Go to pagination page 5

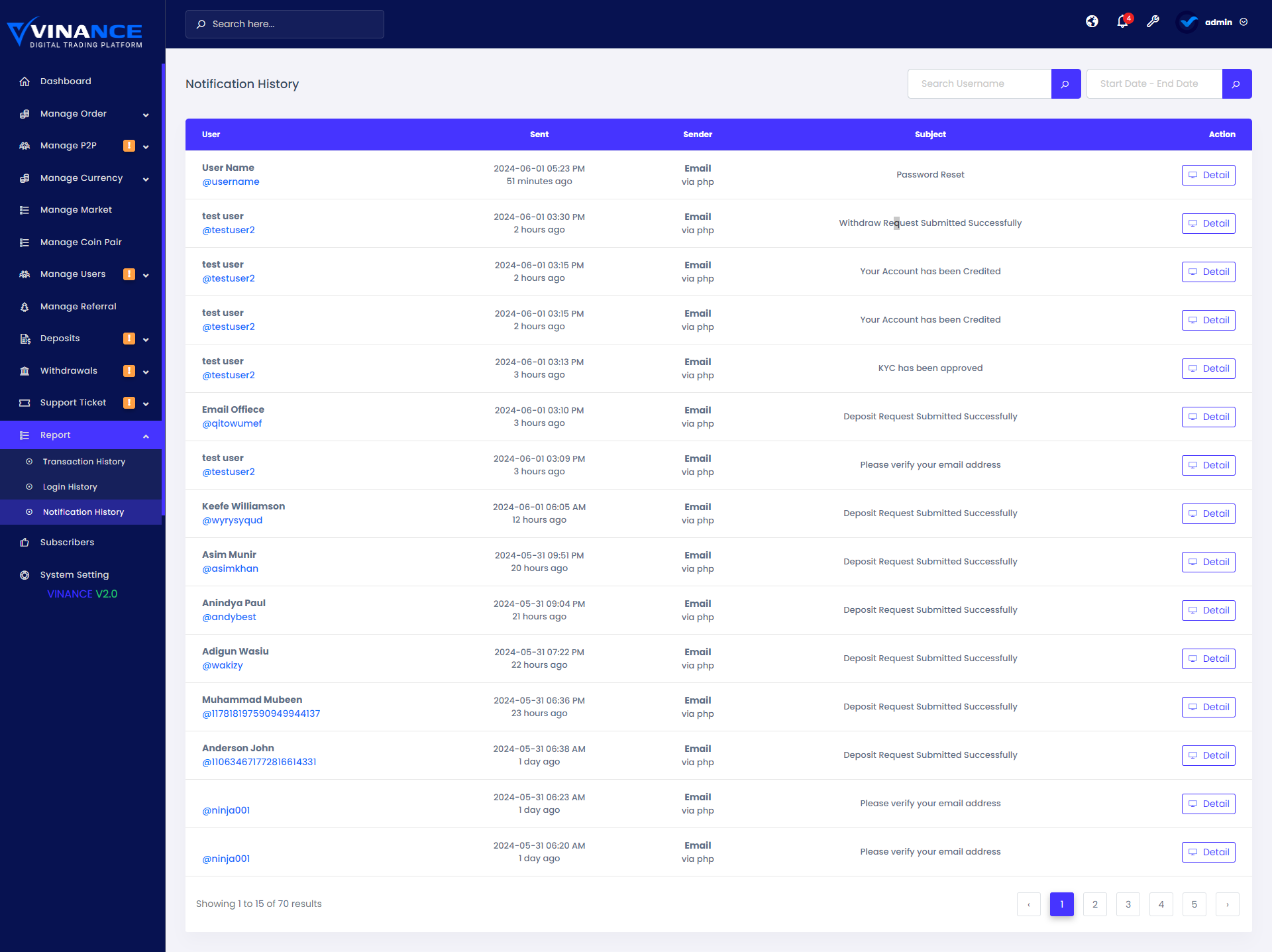click(x=1194, y=904)
